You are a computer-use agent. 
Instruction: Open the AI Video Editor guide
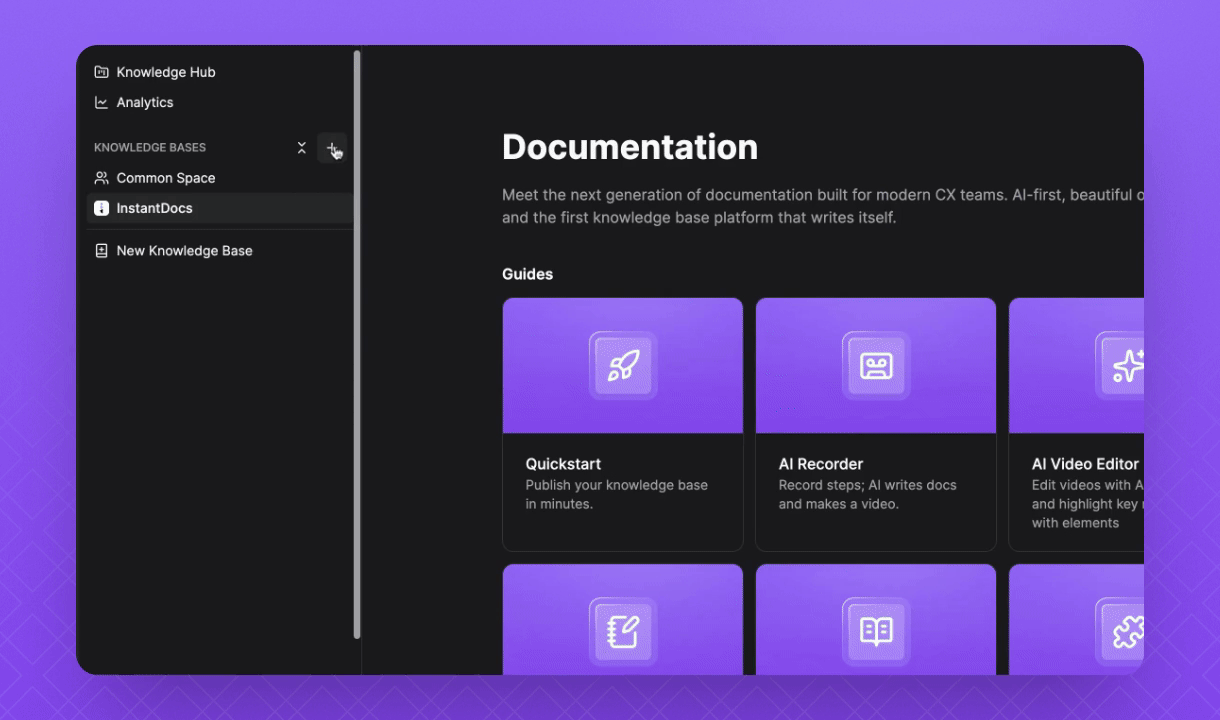[1076, 424]
